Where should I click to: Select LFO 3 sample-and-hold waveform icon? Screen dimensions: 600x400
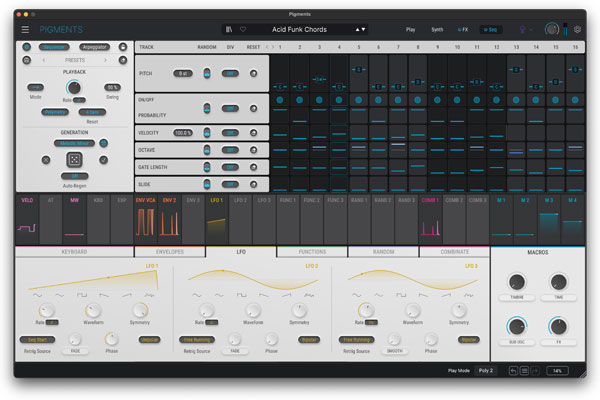(x=468, y=295)
